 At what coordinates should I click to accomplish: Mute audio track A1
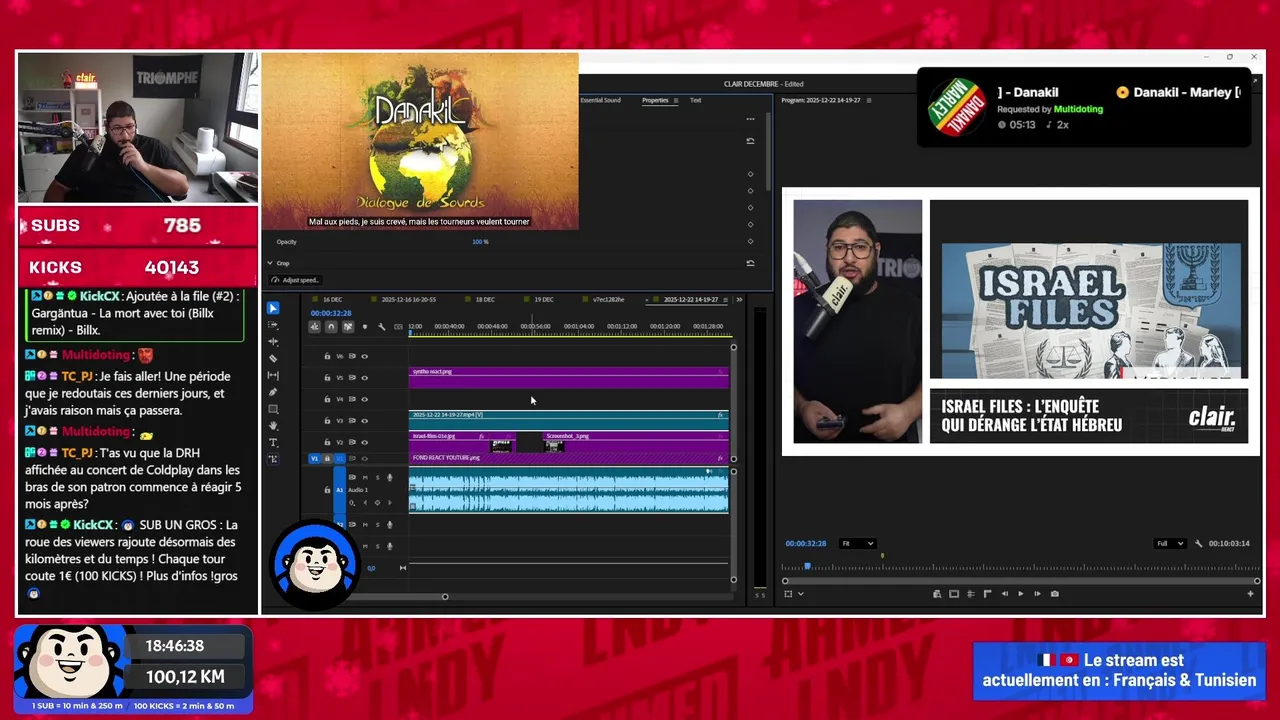coord(365,478)
